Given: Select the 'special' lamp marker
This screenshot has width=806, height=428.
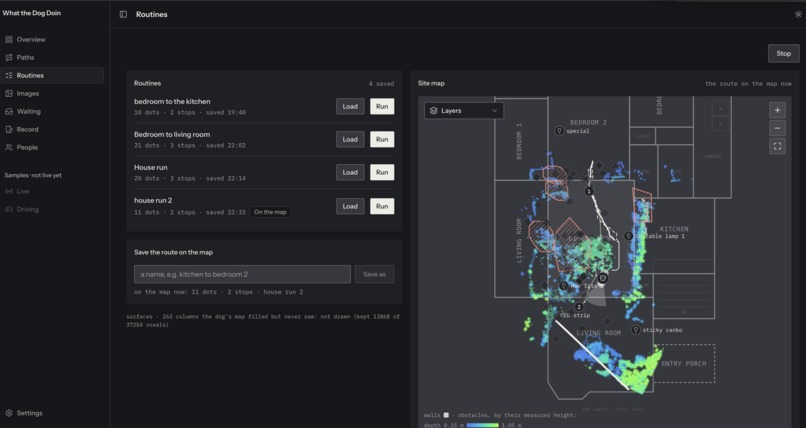Looking at the screenshot, I should (559, 131).
